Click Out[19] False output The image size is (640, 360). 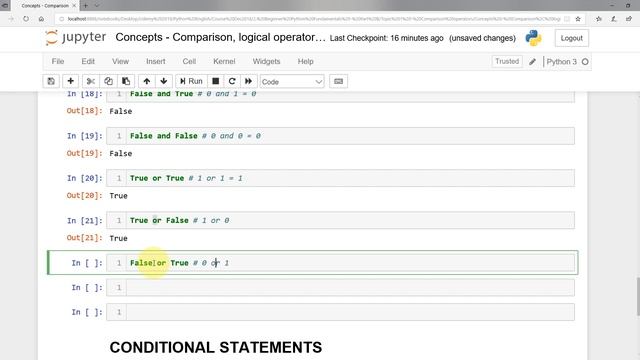(120, 153)
